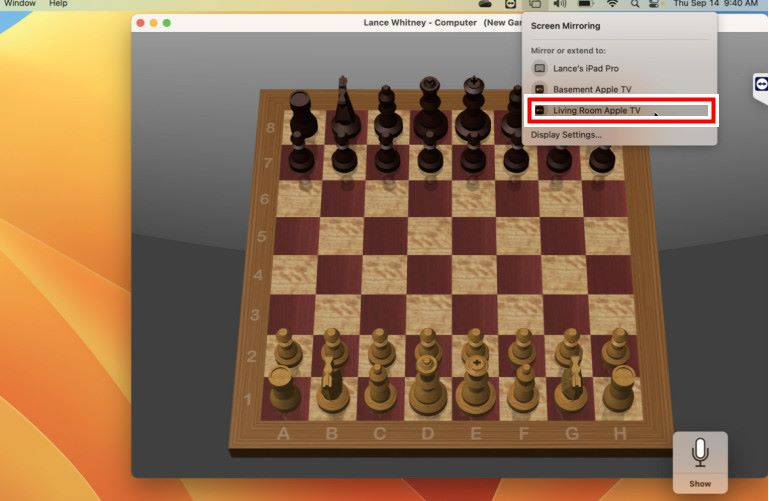Viewport: 769px width, 501px height.
Task: Open Display Settings from mirroring menu
Action: [x=566, y=134]
